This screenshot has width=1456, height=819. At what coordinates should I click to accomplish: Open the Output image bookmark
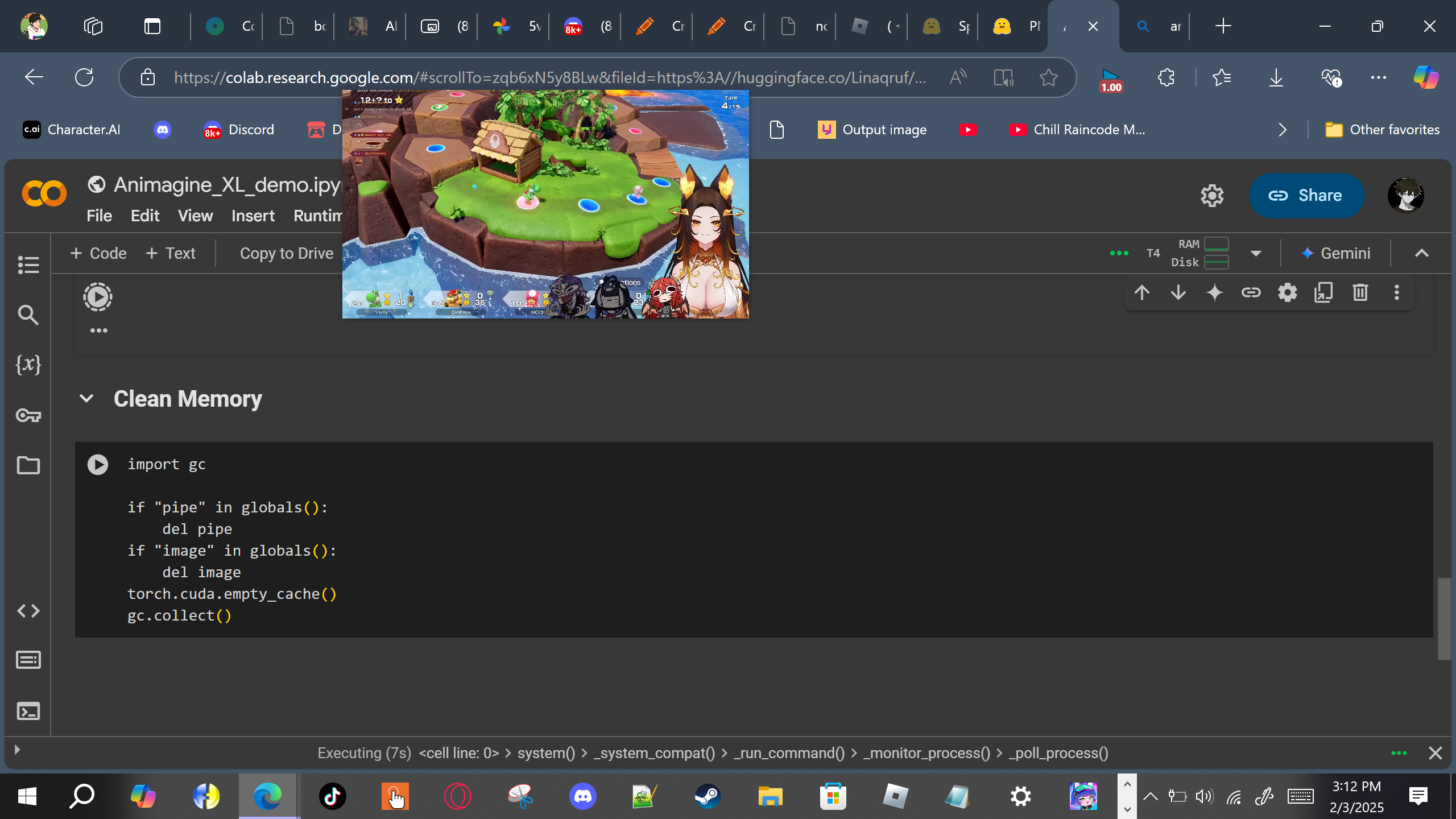pyautogui.click(x=872, y=130)
